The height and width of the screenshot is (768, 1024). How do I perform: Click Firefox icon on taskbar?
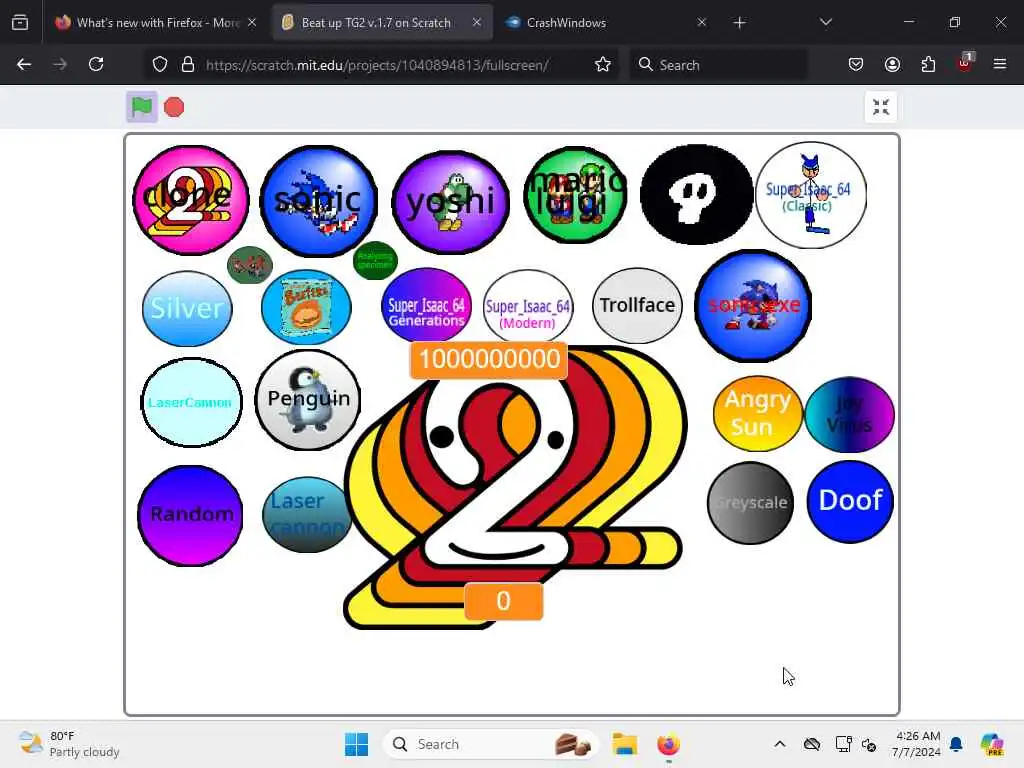(x=668, y=744)
